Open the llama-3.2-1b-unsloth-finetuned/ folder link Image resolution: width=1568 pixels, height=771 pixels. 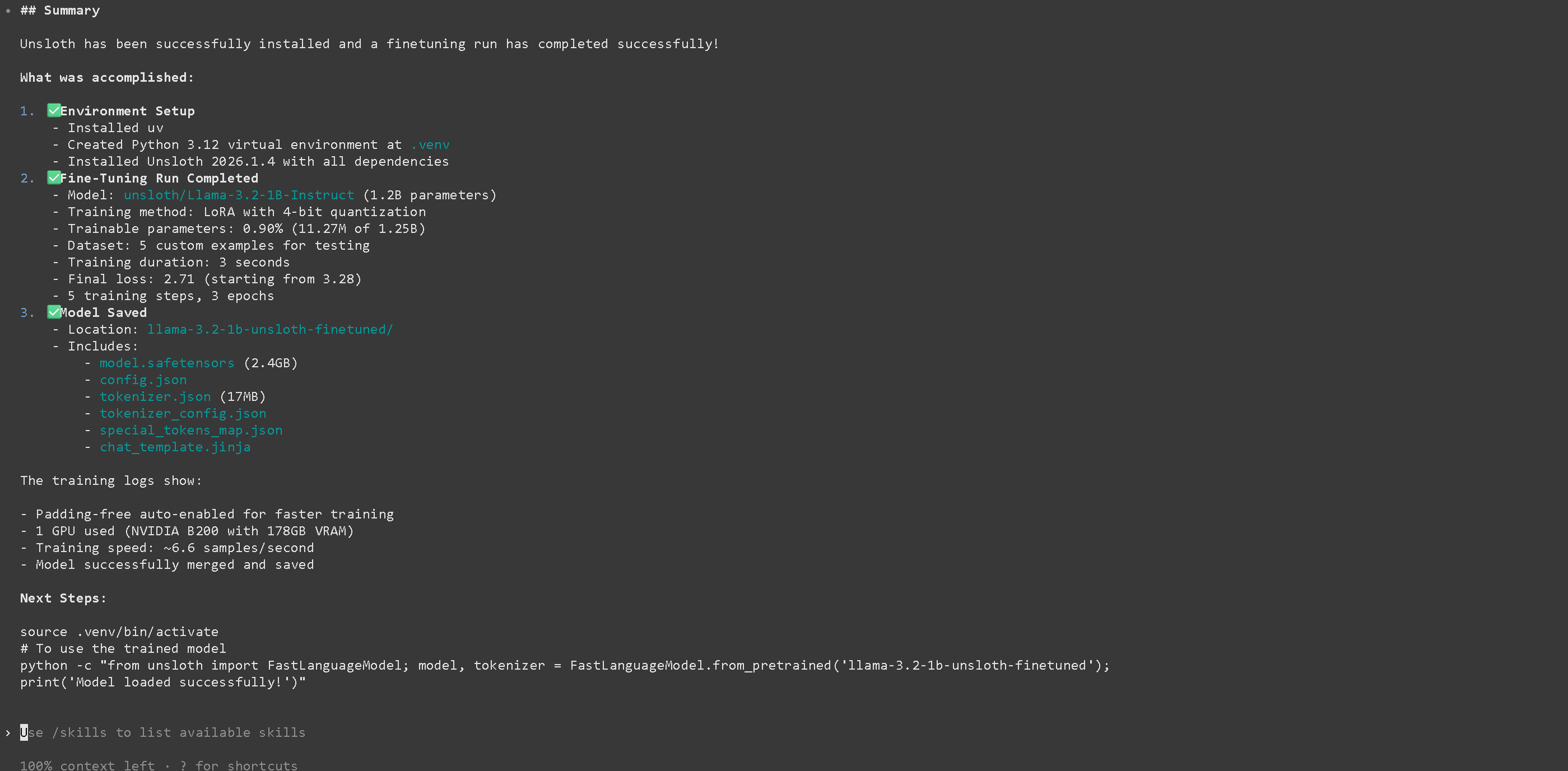[x=269, y=329]
